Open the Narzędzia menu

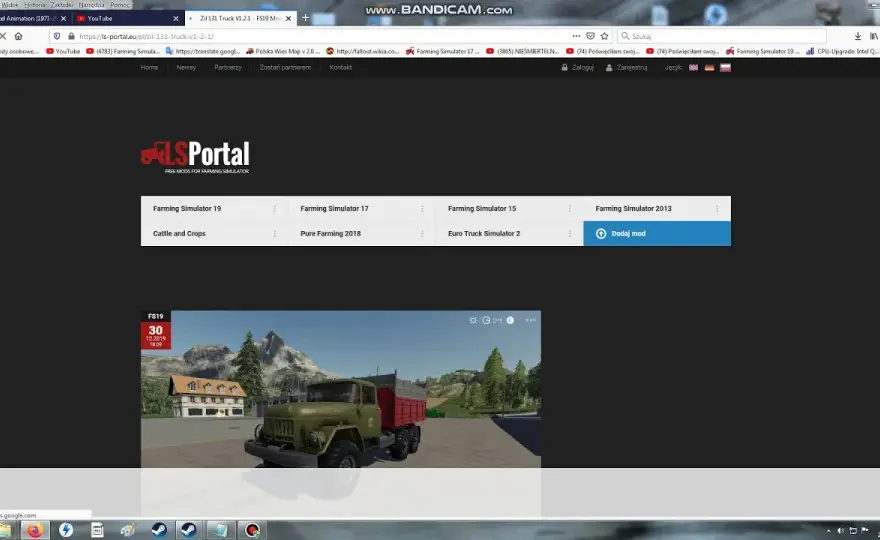[x=91, y=4]
